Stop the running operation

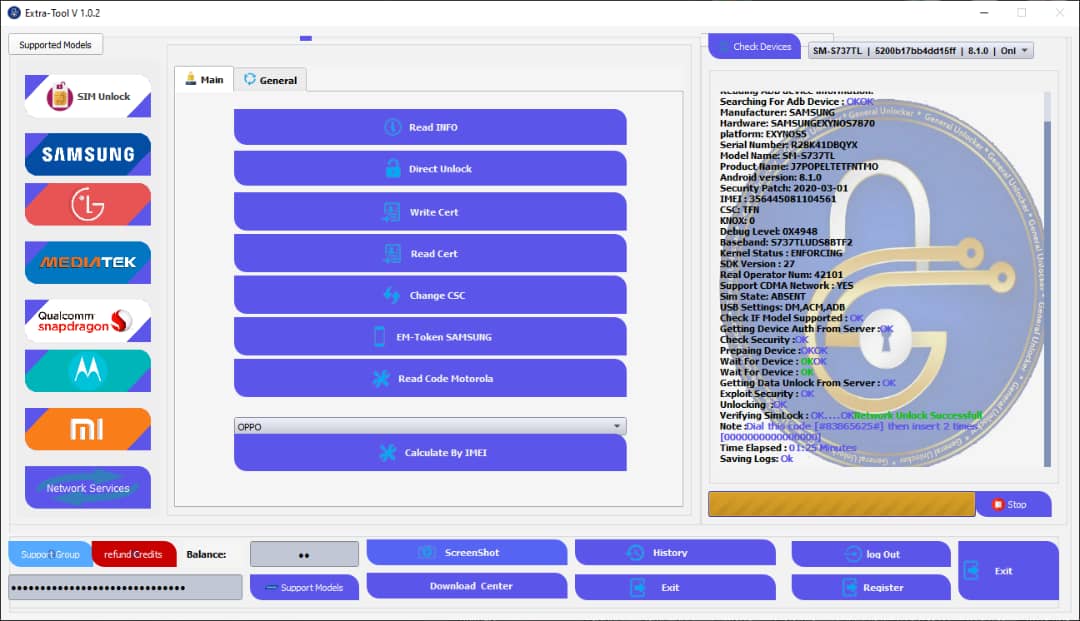(x=1012, y=504)
